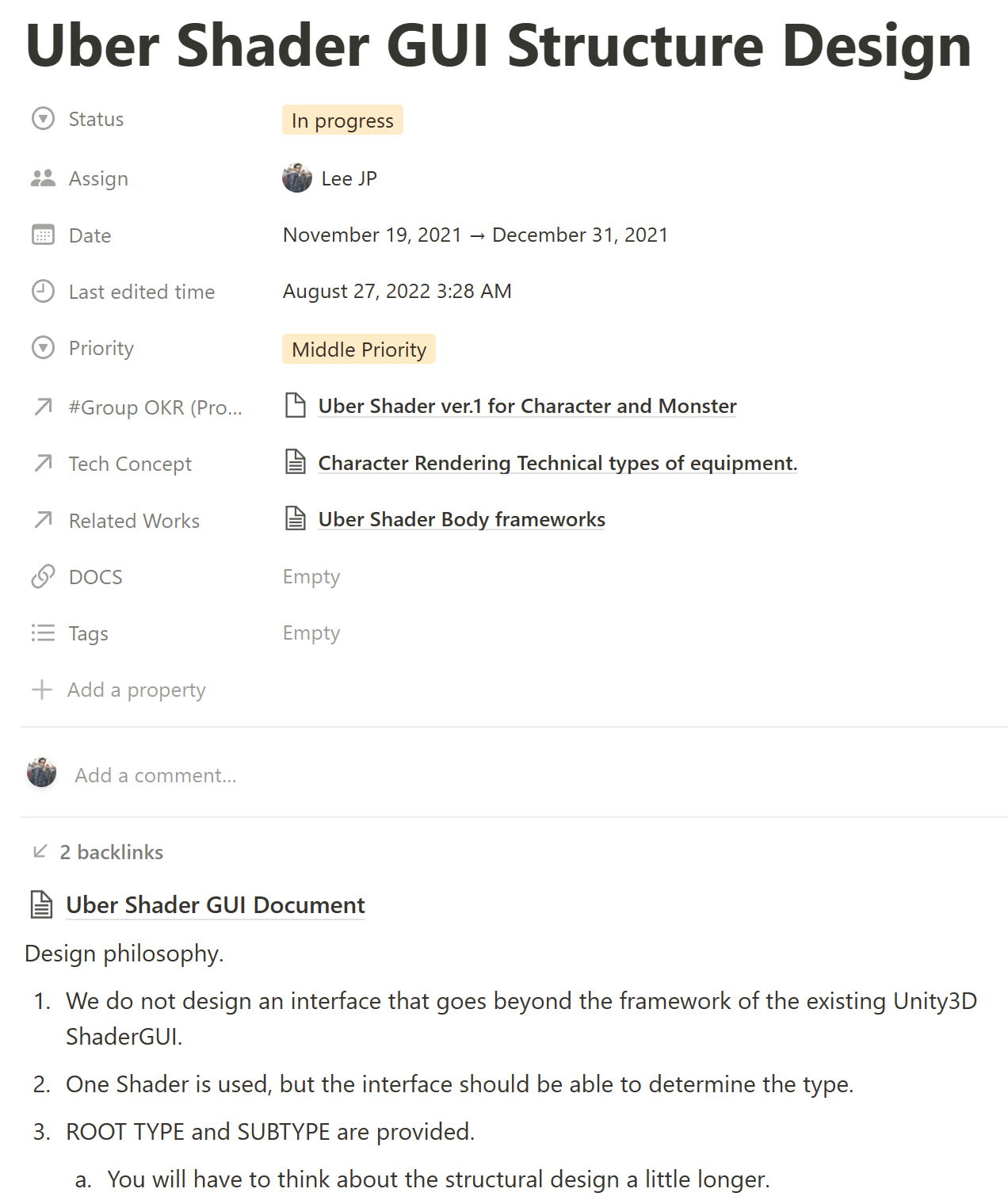The height and width of the screenshot is (1204, 1008).
Task: Open the Uber Shader GUI Document link
Action: coord(215,904)
